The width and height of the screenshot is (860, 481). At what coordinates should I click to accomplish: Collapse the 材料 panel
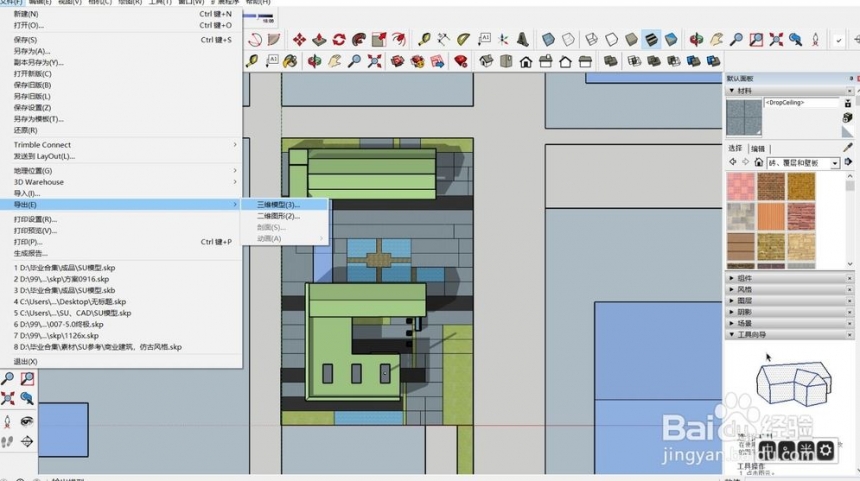(732, 90)
